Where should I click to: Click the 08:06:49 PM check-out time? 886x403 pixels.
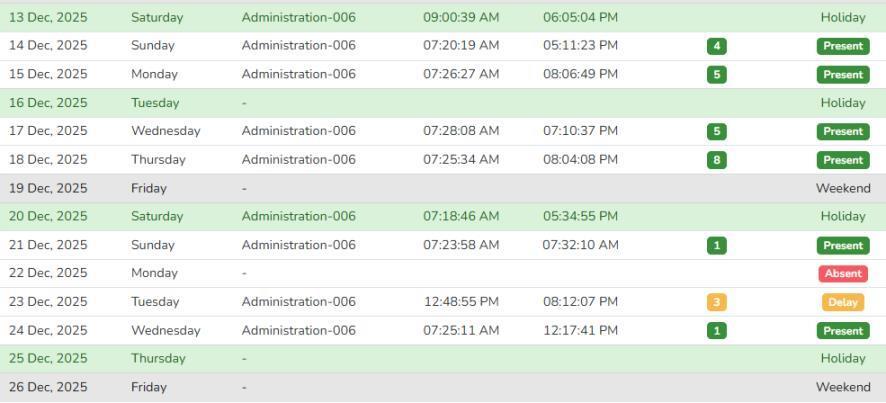pyautogui.click(x=580, y=74)
